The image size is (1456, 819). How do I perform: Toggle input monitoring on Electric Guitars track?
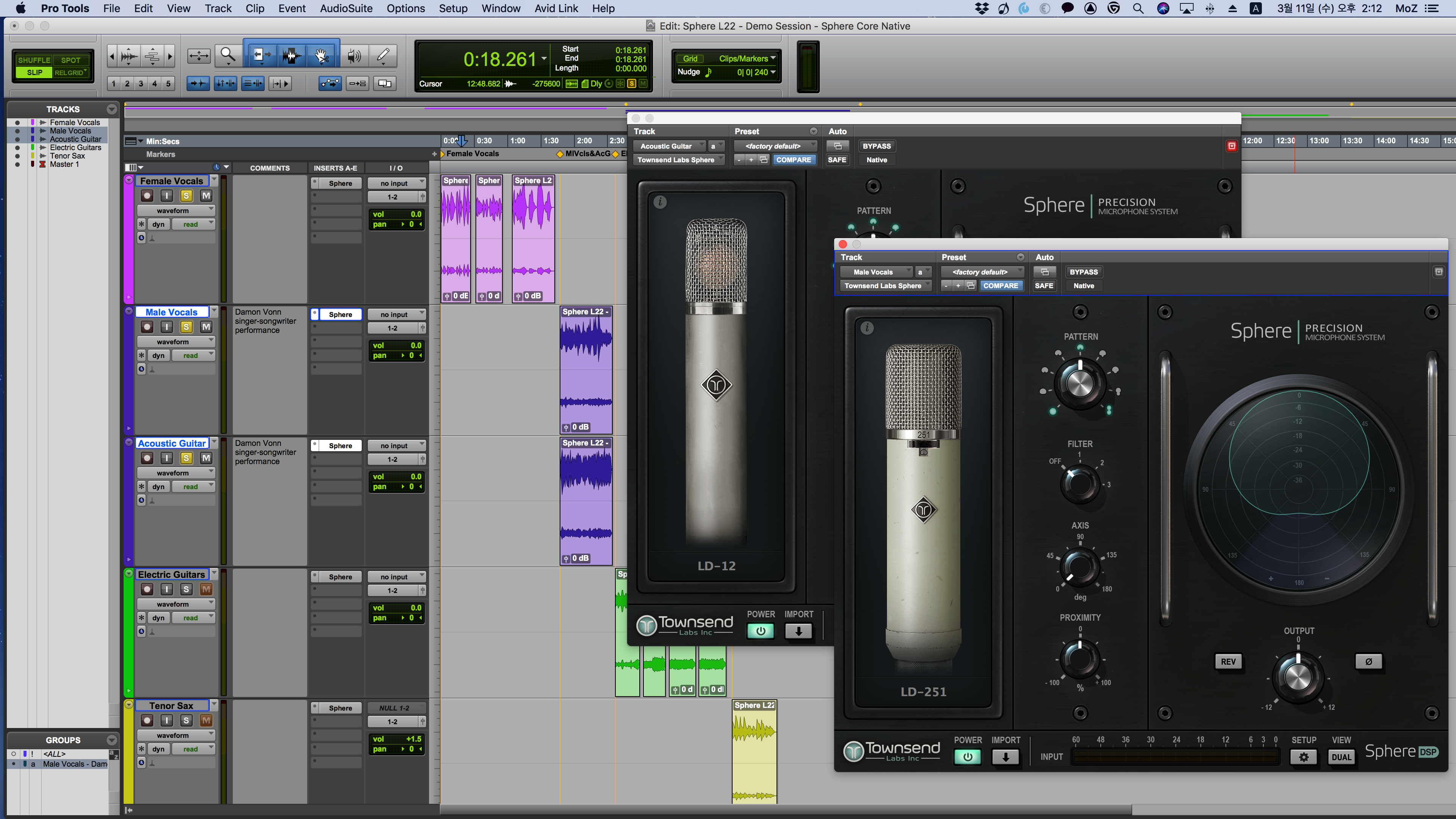tap(167, 590)
